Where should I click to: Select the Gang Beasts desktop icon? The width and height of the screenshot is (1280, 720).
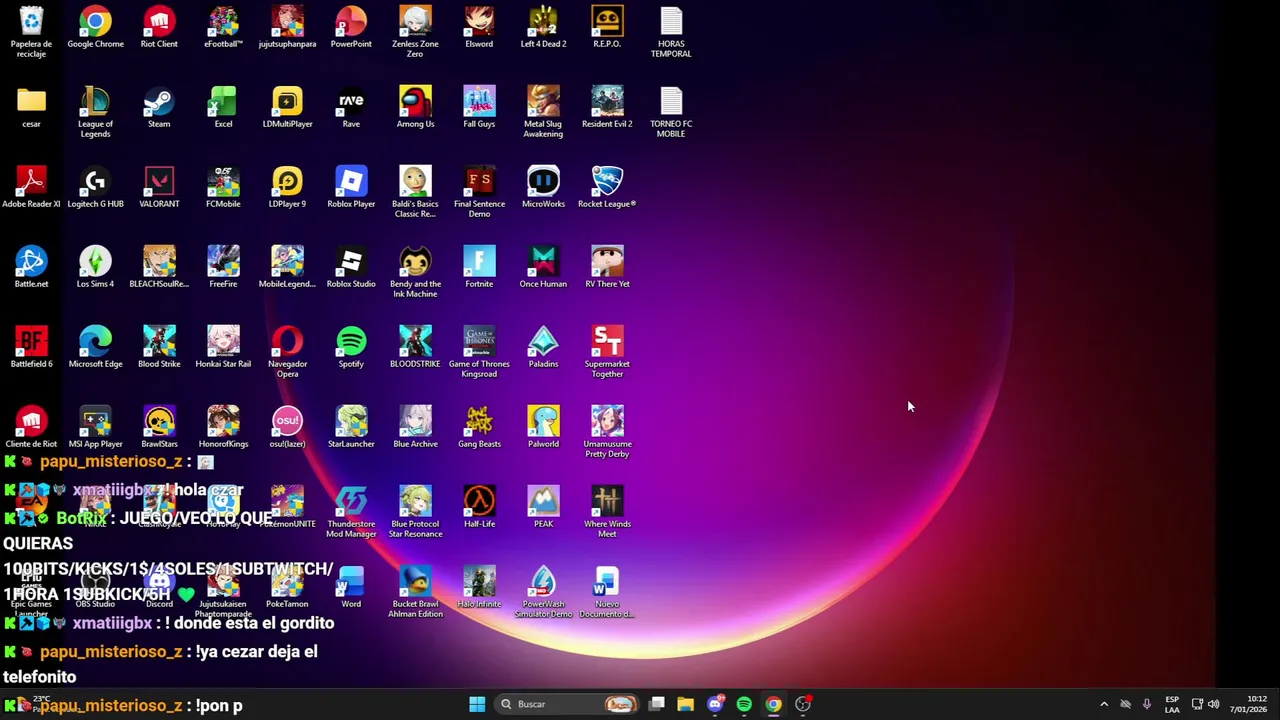click(x=479, y=427)
